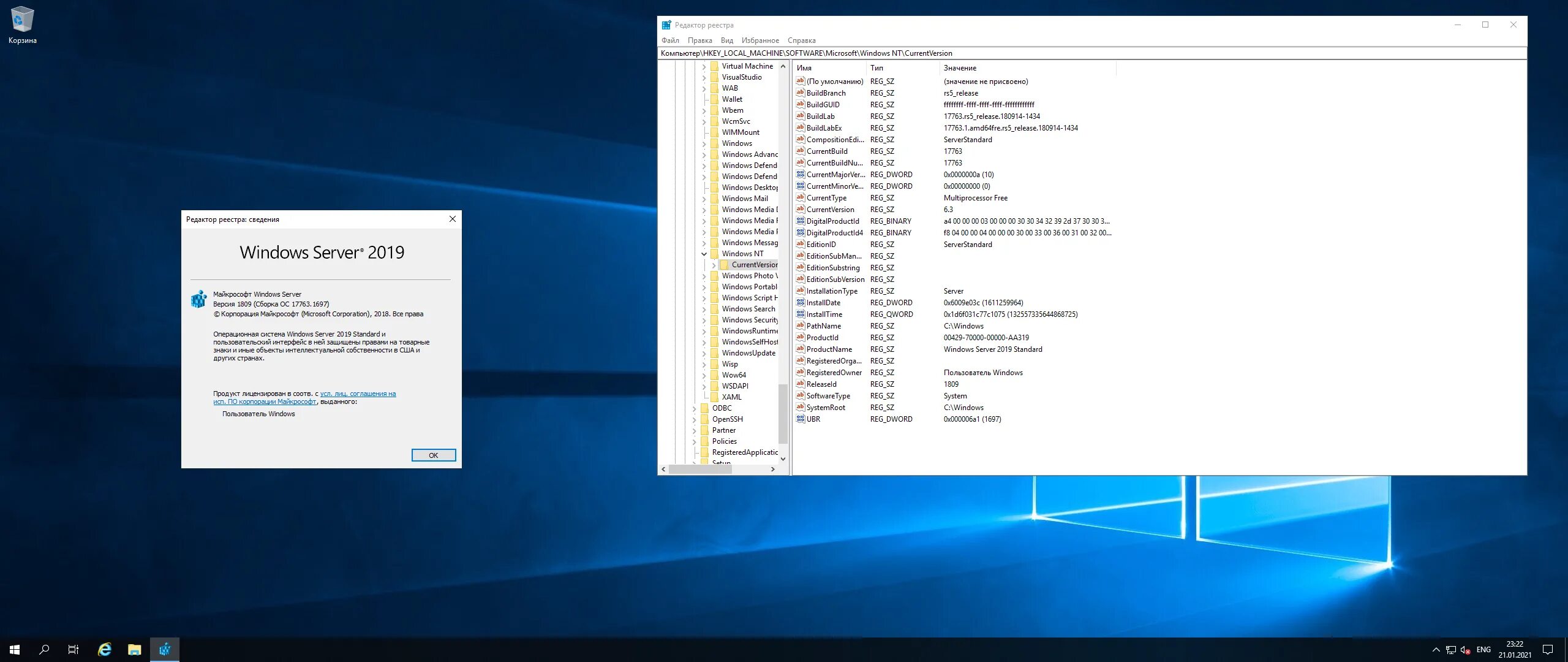This screenshot has height=662, width=1568.
Task: Click the Имя column header
Action: (x=830, y=68)
